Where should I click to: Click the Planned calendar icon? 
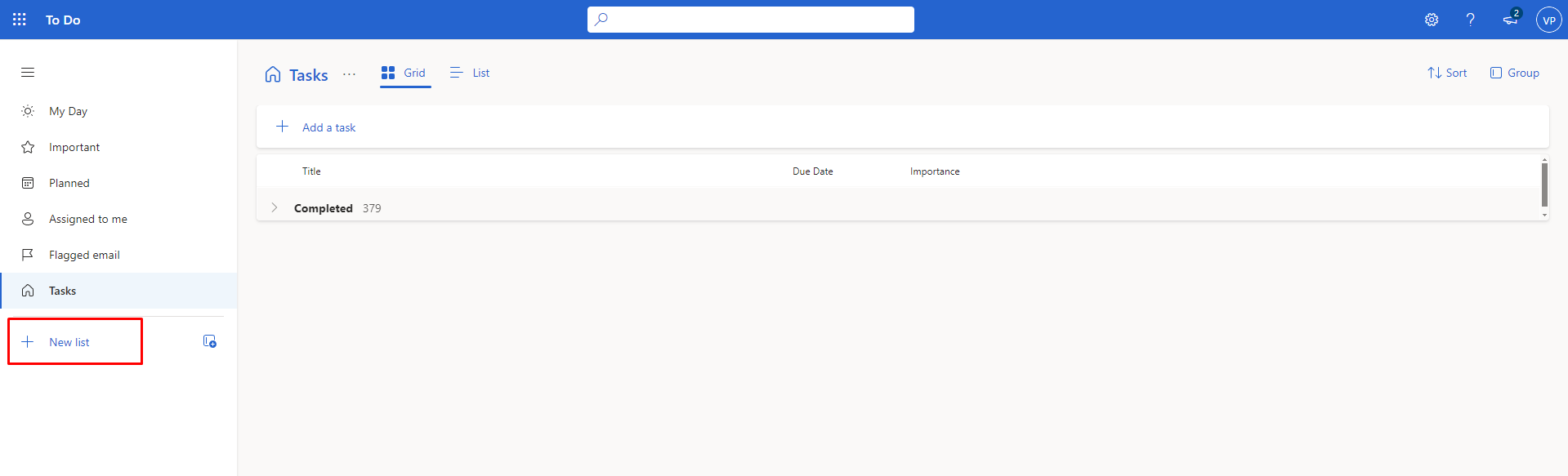28,183
